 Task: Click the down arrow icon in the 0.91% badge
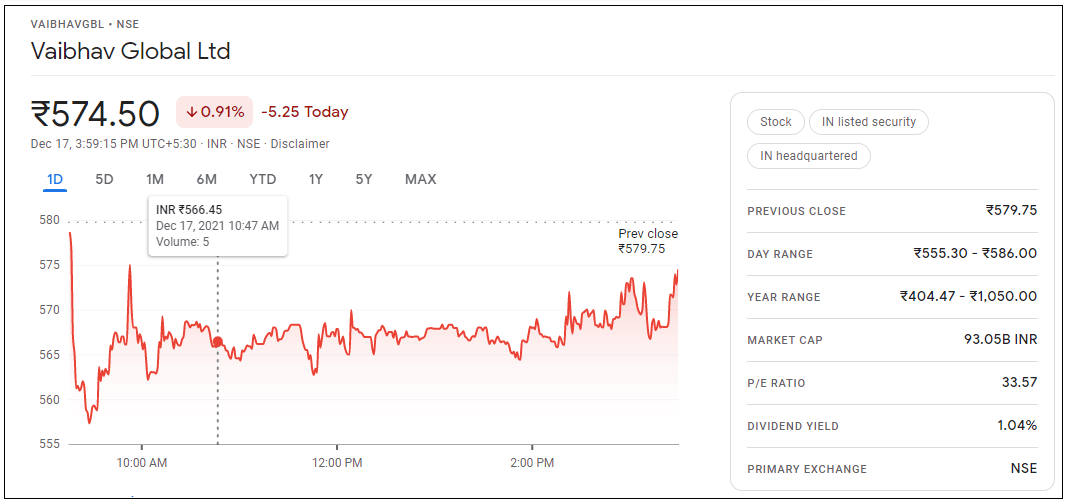[x=191, y=112]
